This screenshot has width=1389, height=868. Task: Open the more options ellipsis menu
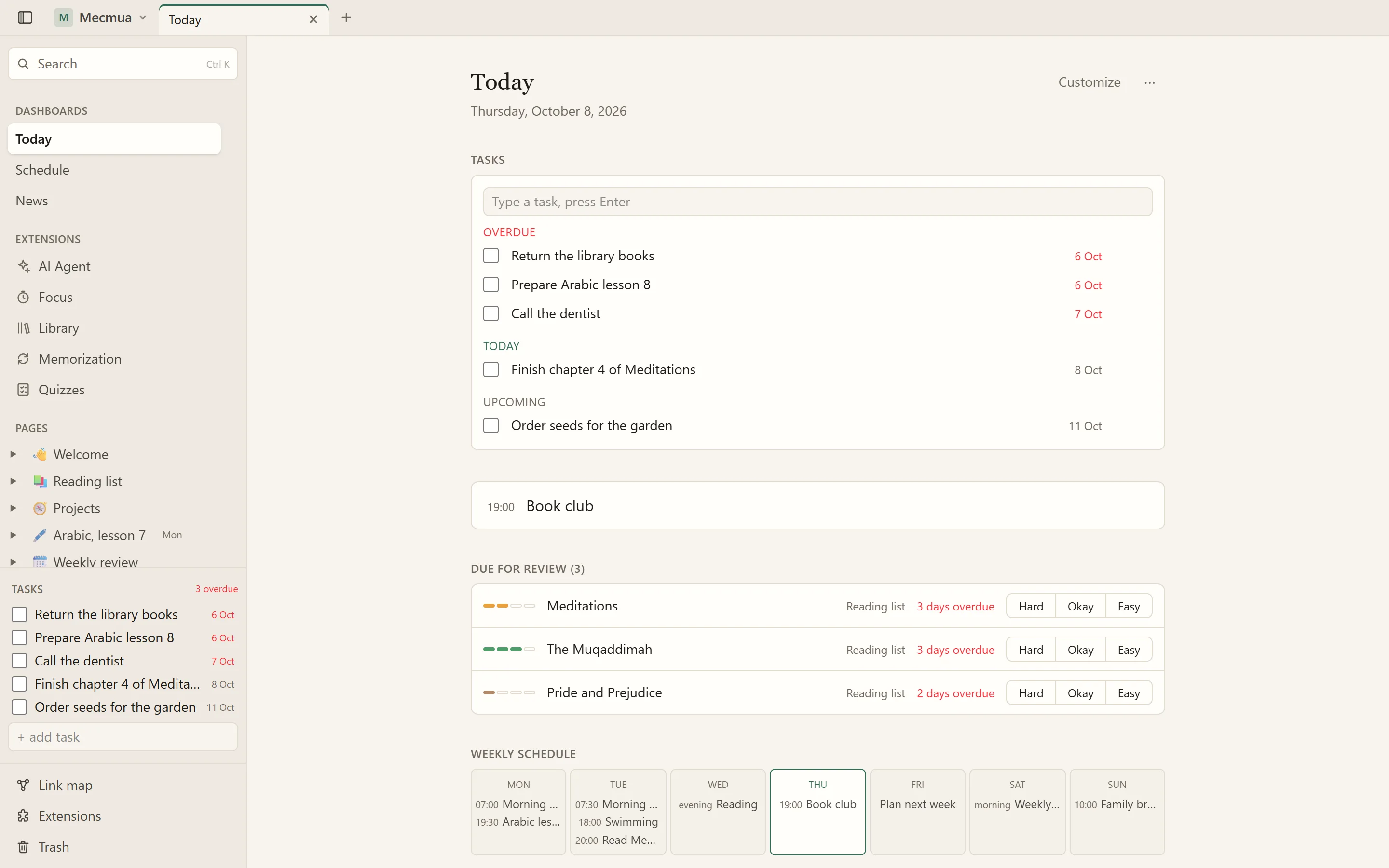(1149, 82)
